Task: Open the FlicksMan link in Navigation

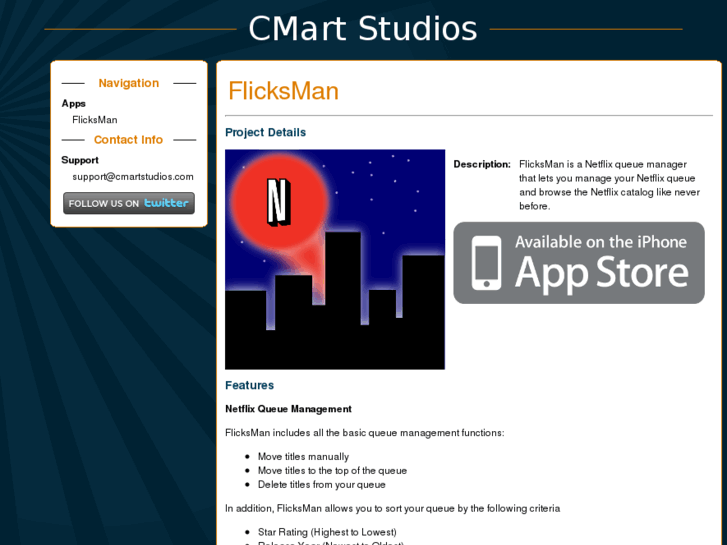Action: (x=95, y=120)
